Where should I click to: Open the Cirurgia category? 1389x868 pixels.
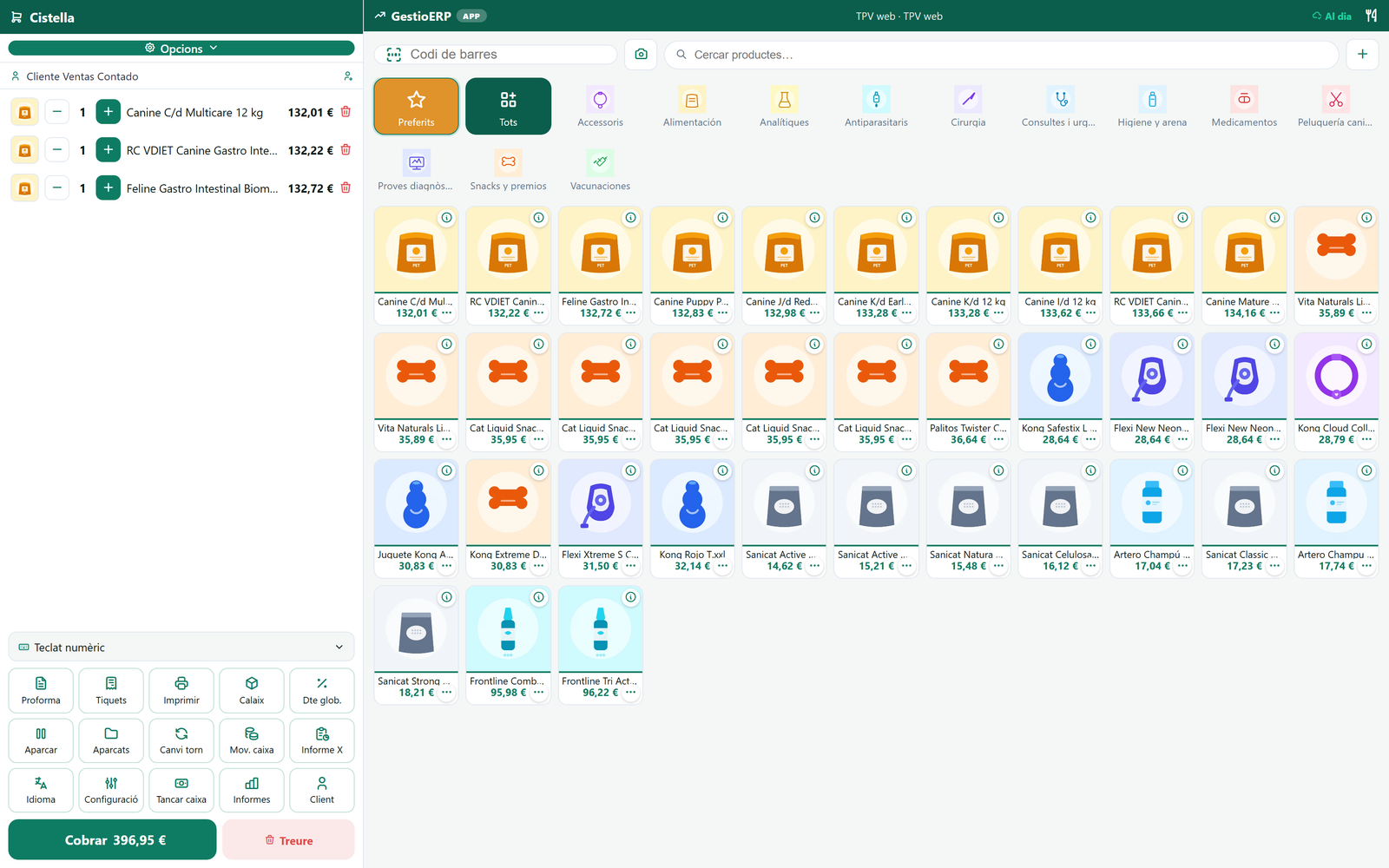pos(969,106)
